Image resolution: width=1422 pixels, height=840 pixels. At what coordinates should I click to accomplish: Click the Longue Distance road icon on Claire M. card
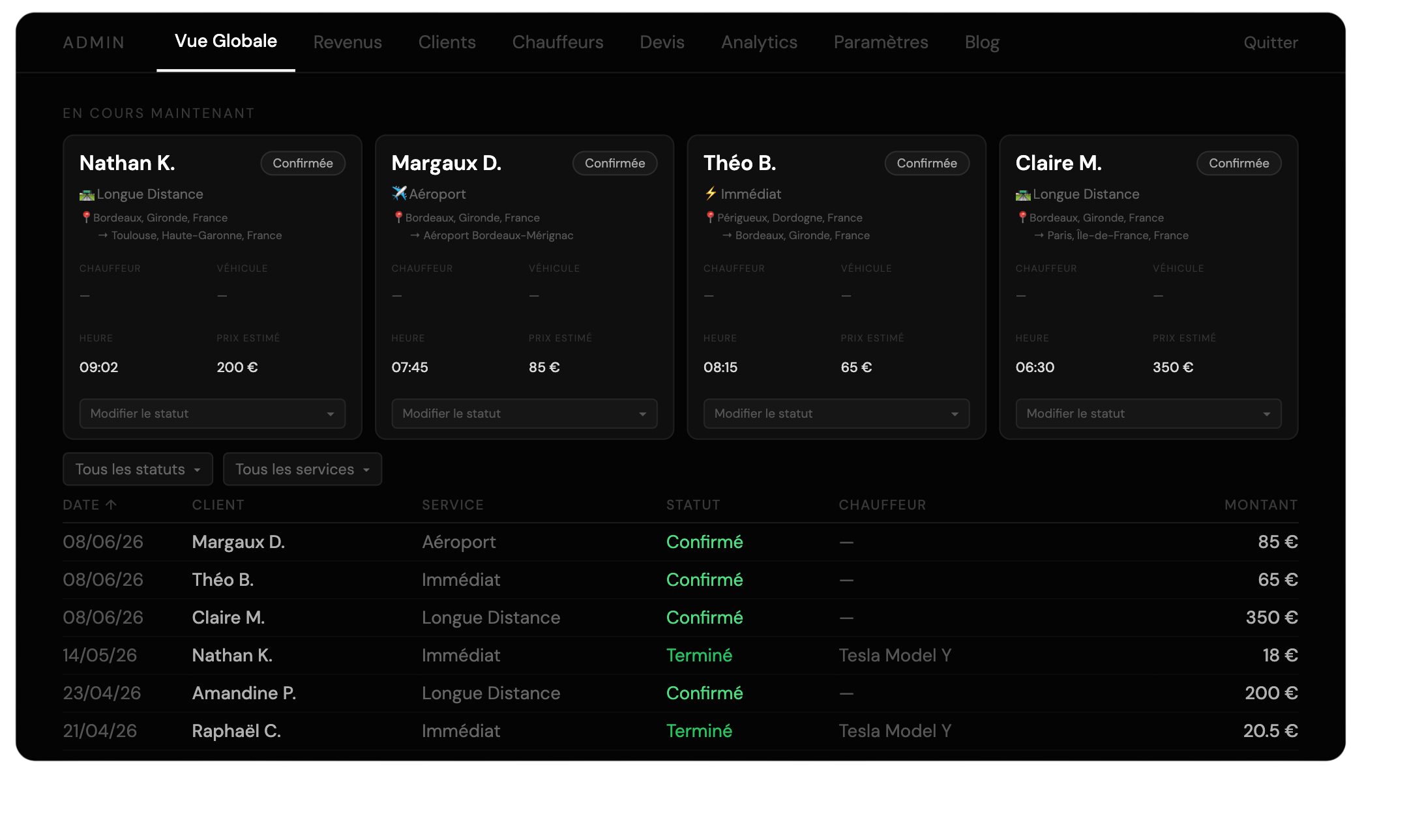[x=1023, y=195]
